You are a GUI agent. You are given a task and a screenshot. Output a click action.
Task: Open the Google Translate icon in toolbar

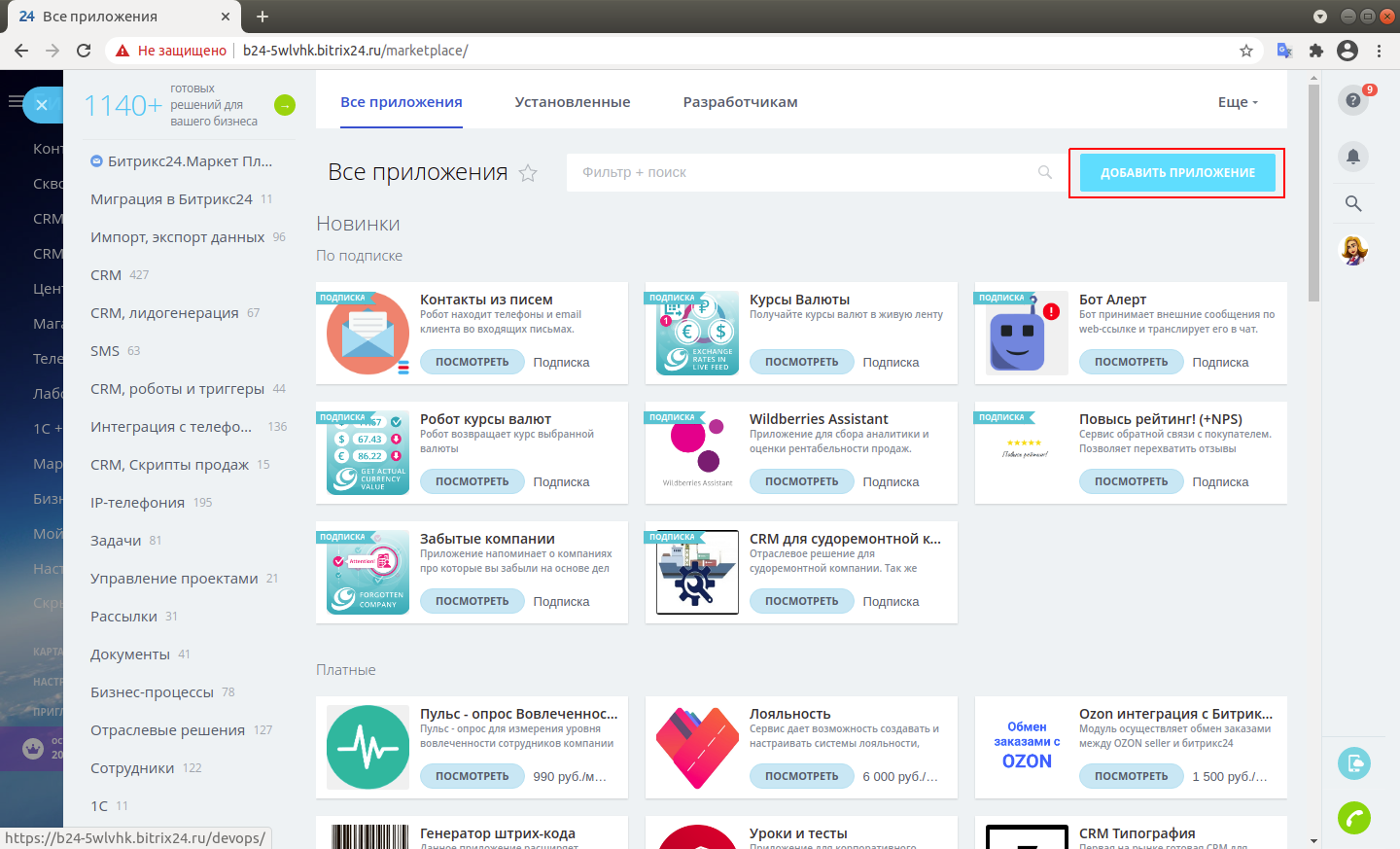(x=1284, y=51)
